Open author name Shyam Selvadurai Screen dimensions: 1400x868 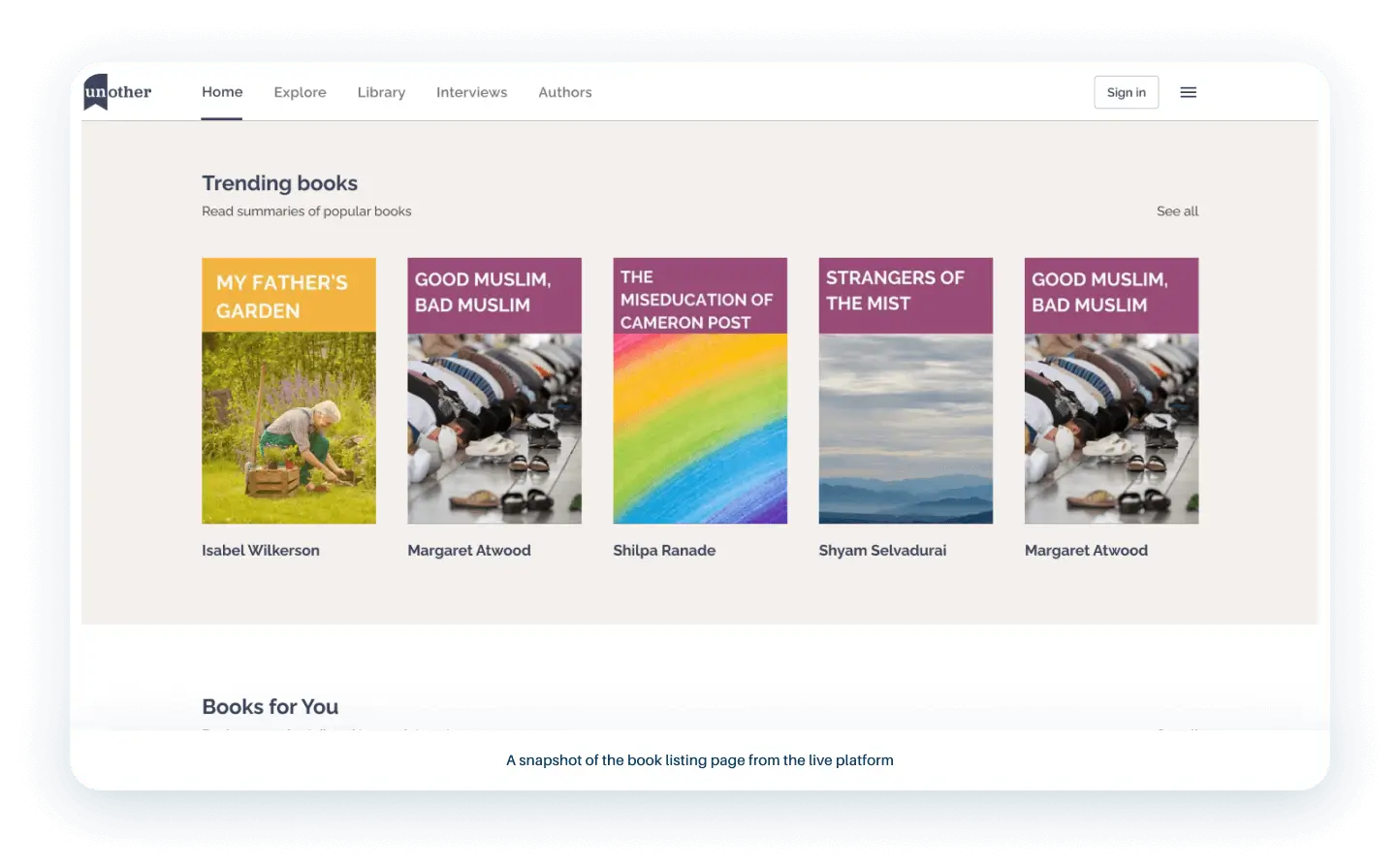point(882,550)
